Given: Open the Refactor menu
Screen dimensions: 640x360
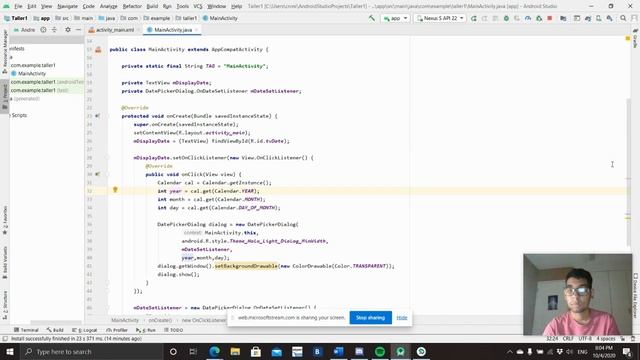Looking at the screenshot, I should pyautogui.click(x=132, y=6).
